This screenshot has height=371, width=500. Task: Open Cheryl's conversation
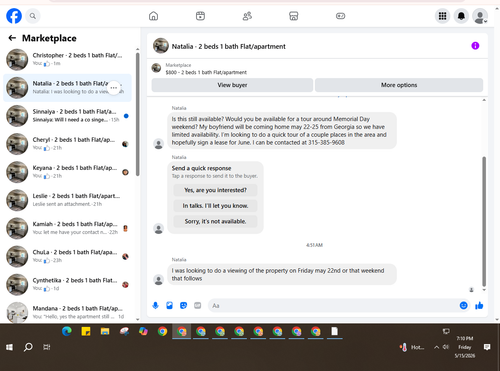pos(68,144)
